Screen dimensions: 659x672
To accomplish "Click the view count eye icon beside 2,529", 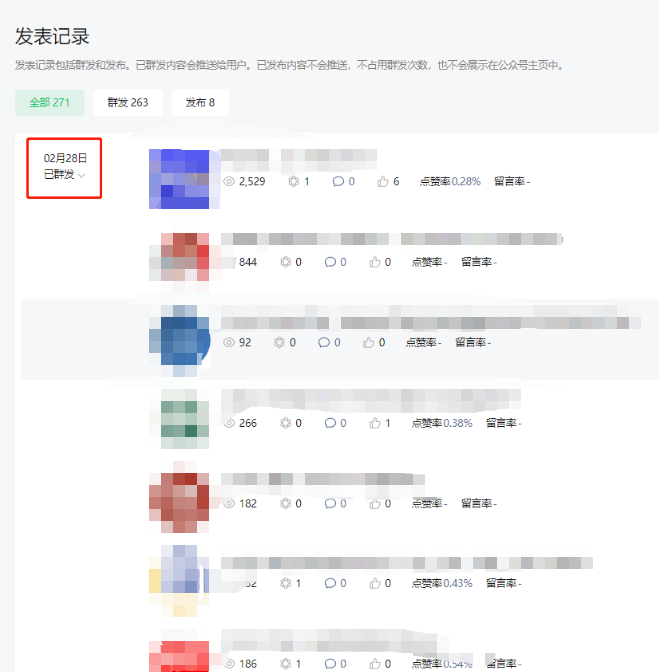I will (x=229, y=181).
